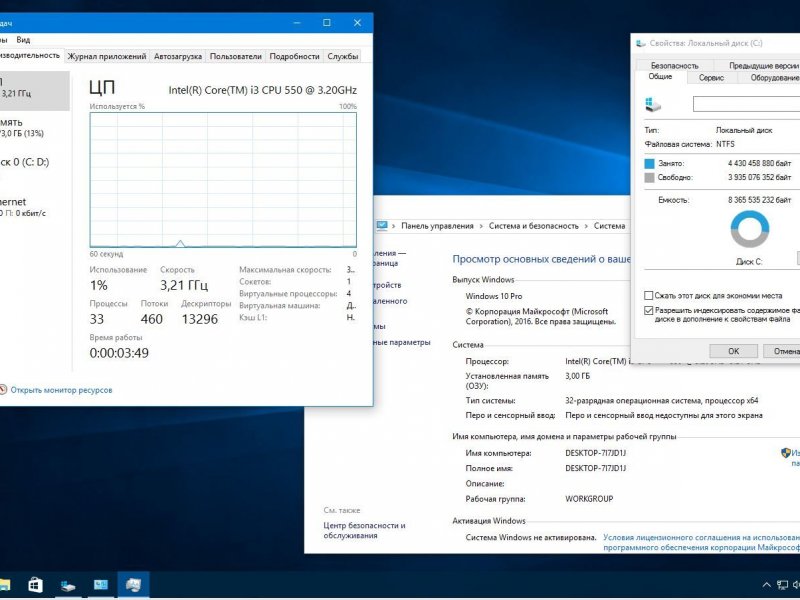Click the resource monitor icon in Task Manager
Image resolution: width=800 pixels, height=600 pixels.
pyautogui.click(x=3, y=389)
